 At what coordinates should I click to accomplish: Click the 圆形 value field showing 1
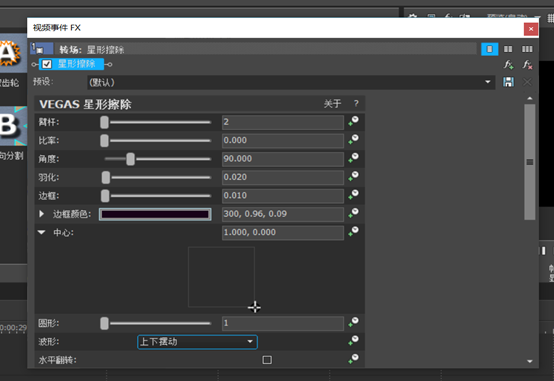pos(283,323)
